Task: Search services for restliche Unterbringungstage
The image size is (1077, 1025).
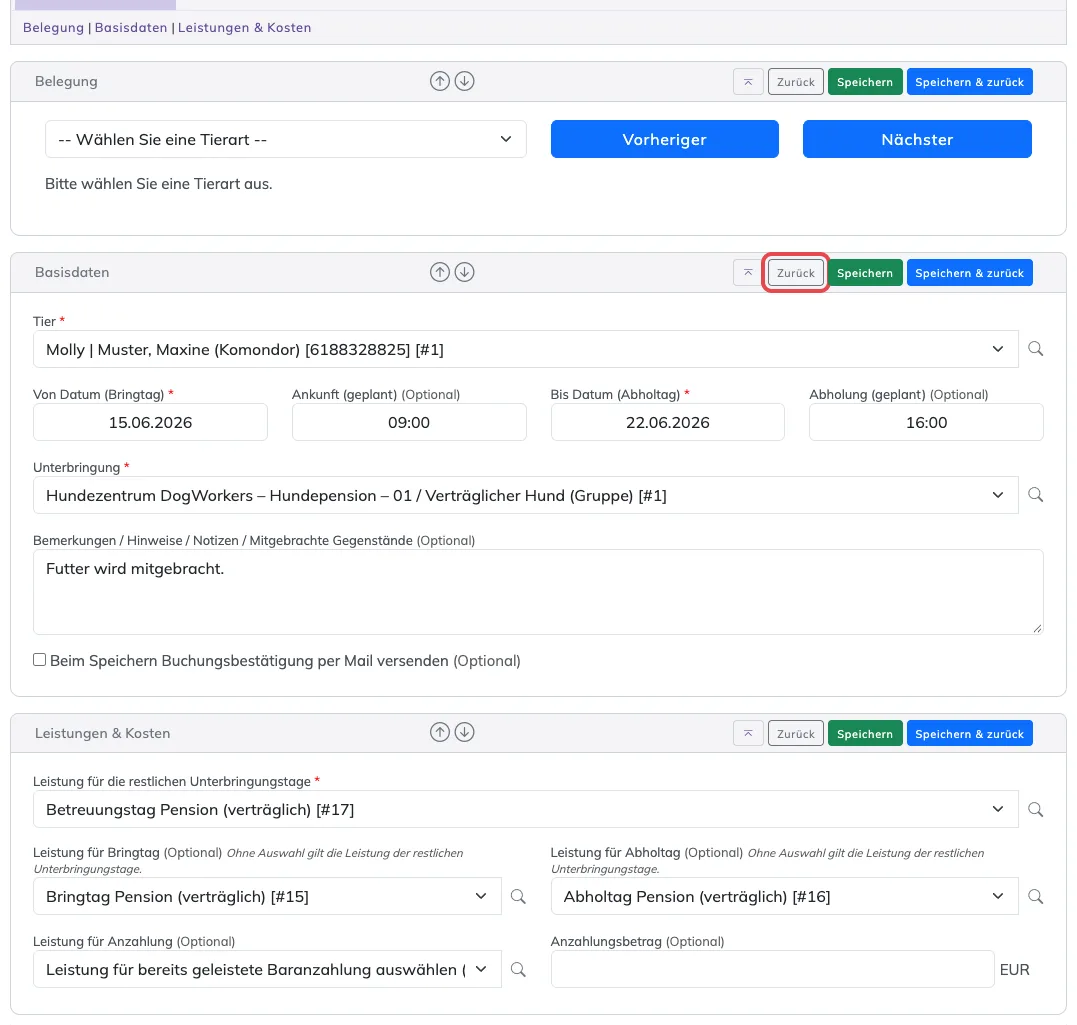Action: click(1035, 809)
